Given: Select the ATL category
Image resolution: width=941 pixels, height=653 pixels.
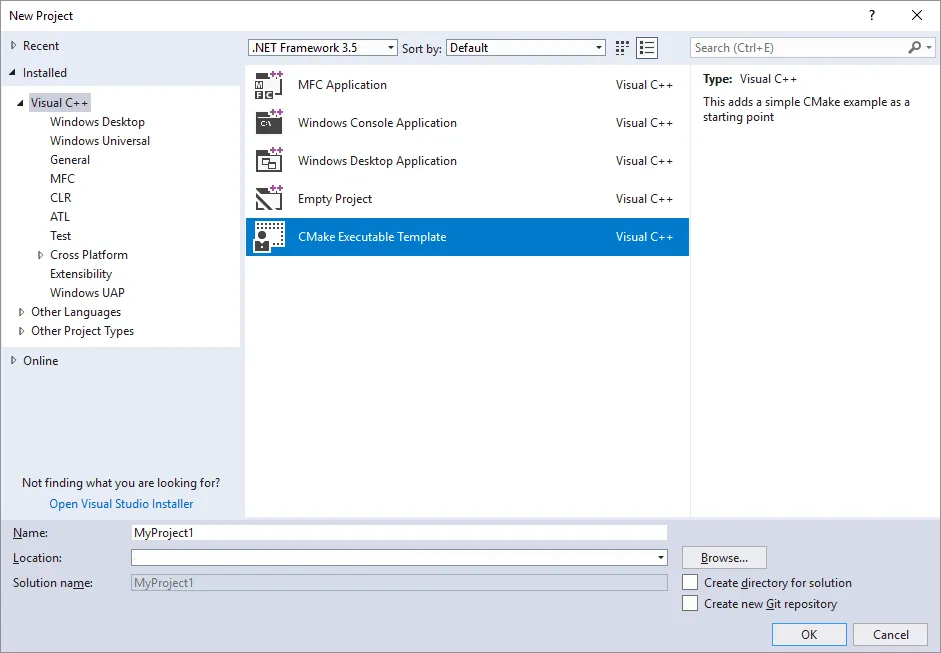Looking at the screenshot, I should click(x=59, y=217).
